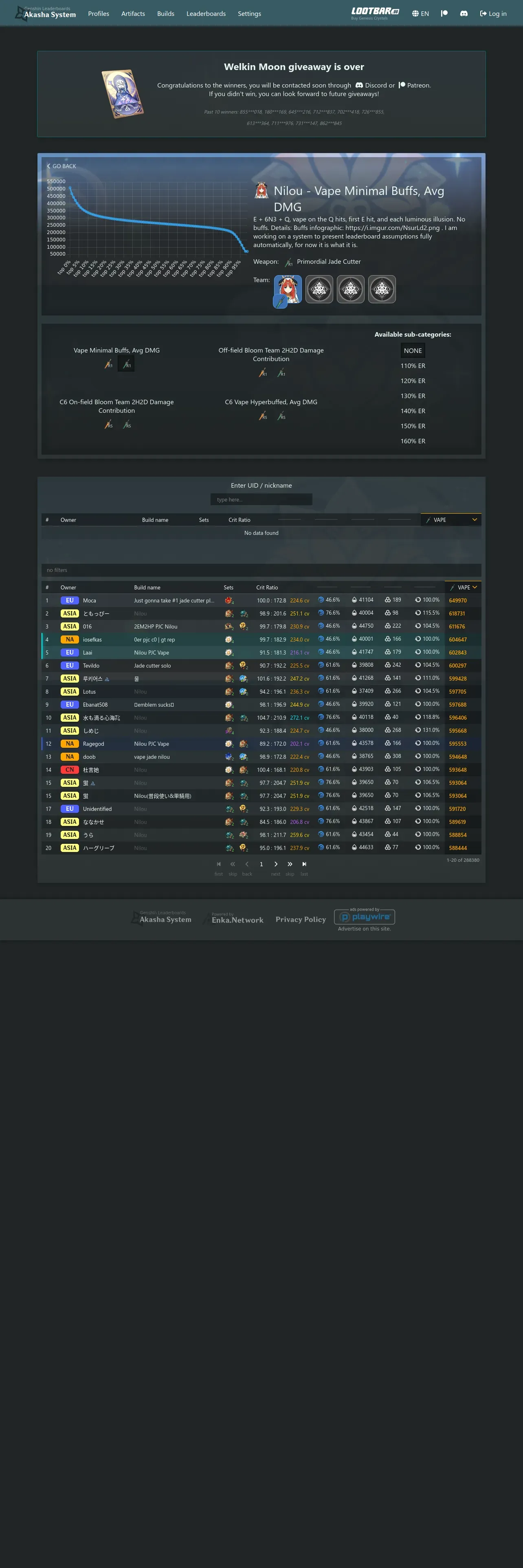Click the Ragegod row at rank 12
523x1568 pixels.
261,744
